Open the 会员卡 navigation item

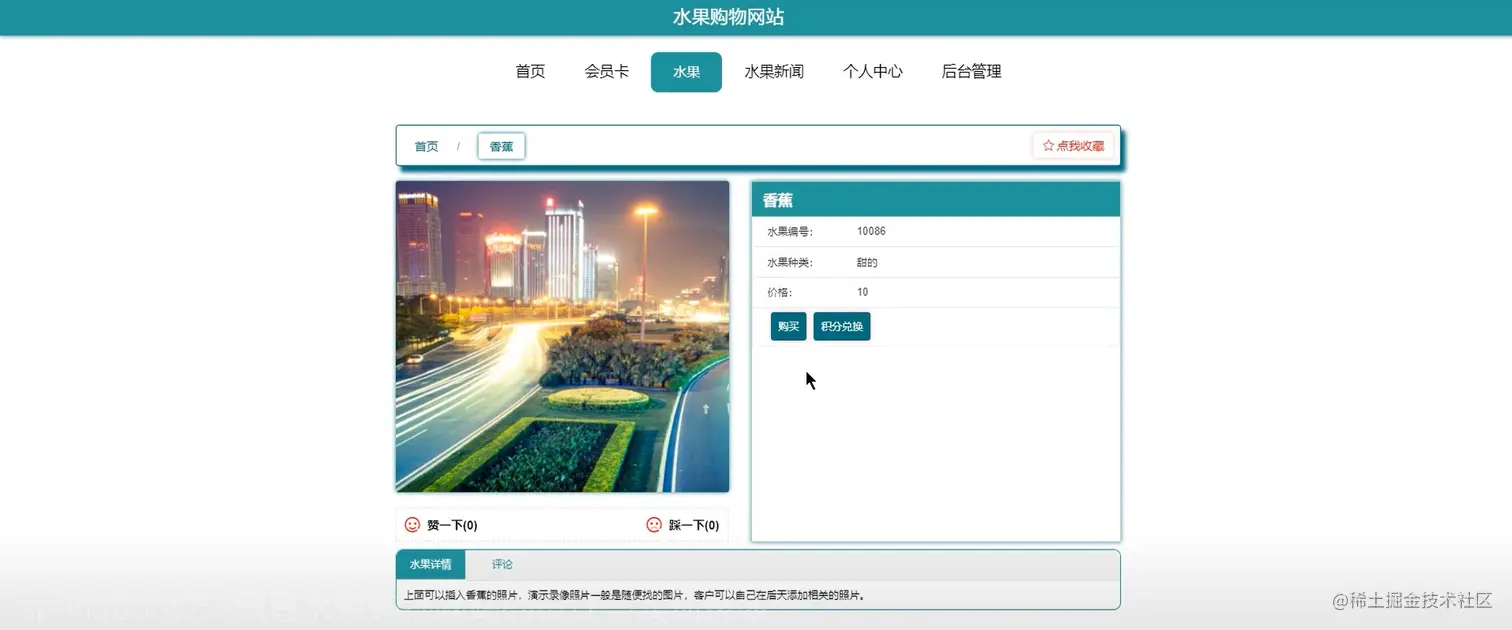(607, 72)
